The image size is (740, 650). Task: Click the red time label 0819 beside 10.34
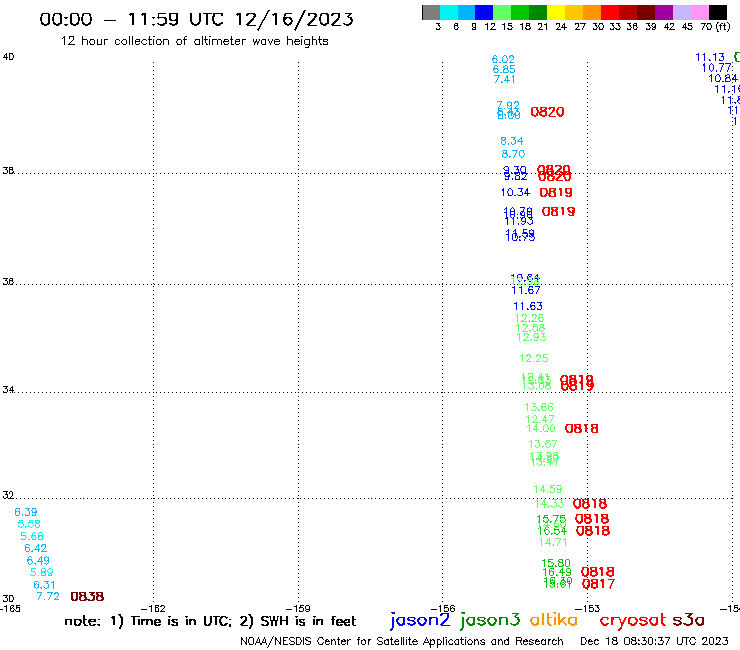(x=556, y=192)
